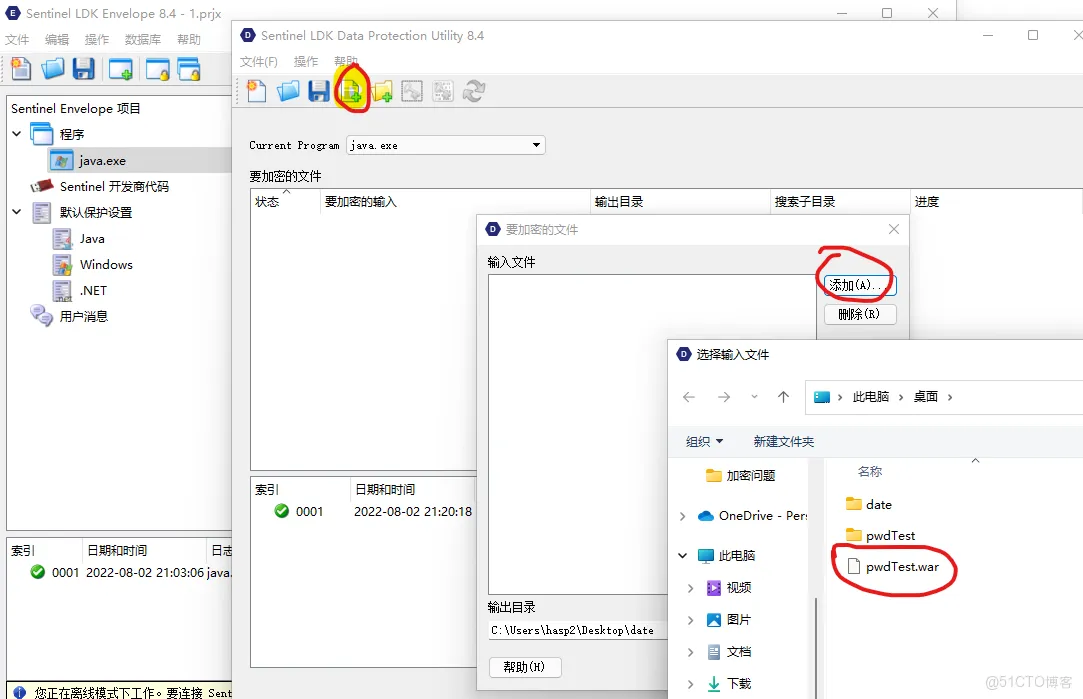Image resolution: width=1083 pixels, height=699 pixels.
Task: Click New project icon in Envelope toolbar
Action: (x=21, y=69)
